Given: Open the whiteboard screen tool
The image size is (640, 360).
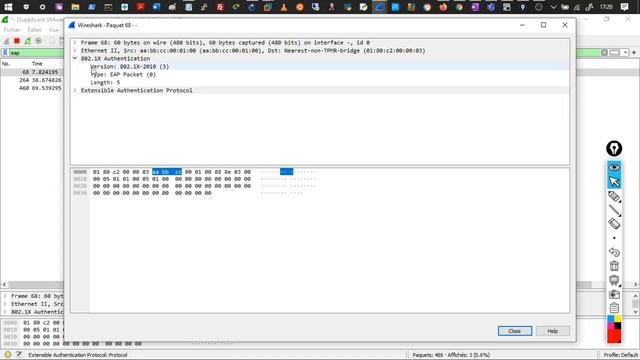Looking at the screenshot, I should (x=614, y=280).
